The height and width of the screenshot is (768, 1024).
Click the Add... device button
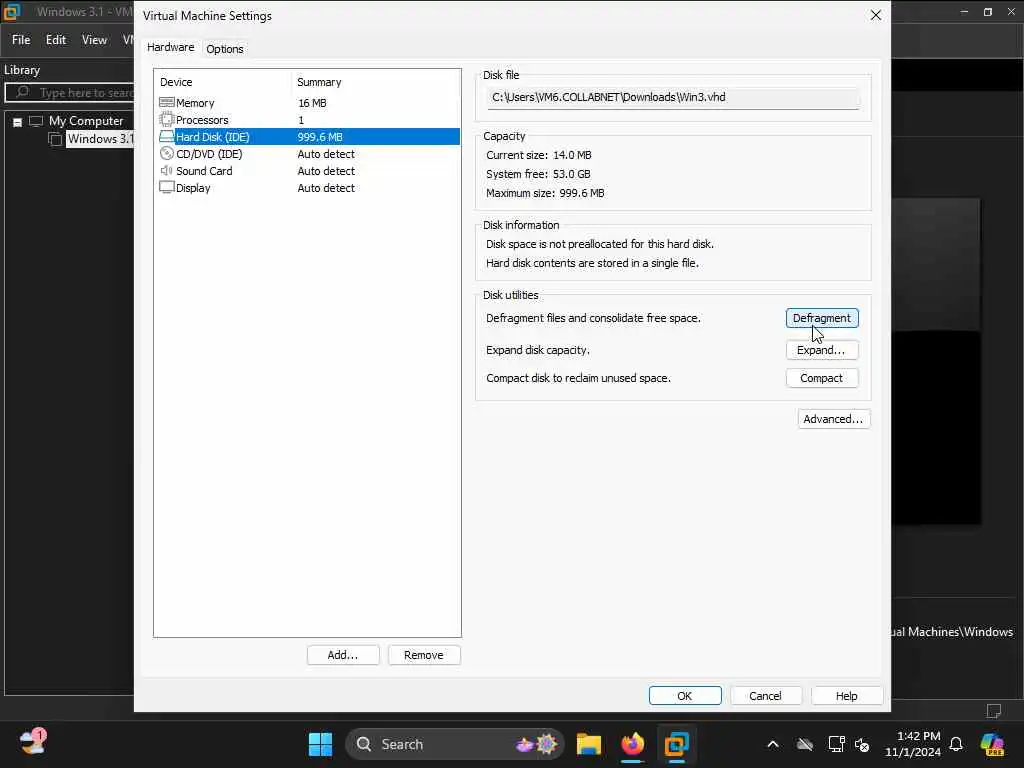click(x=343, y=655)
